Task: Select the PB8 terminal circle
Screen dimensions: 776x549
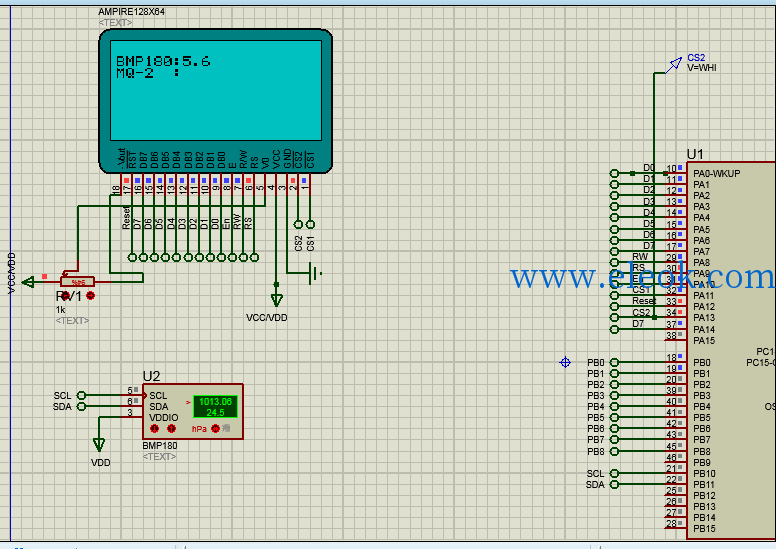Action: (x=614, y=451)
